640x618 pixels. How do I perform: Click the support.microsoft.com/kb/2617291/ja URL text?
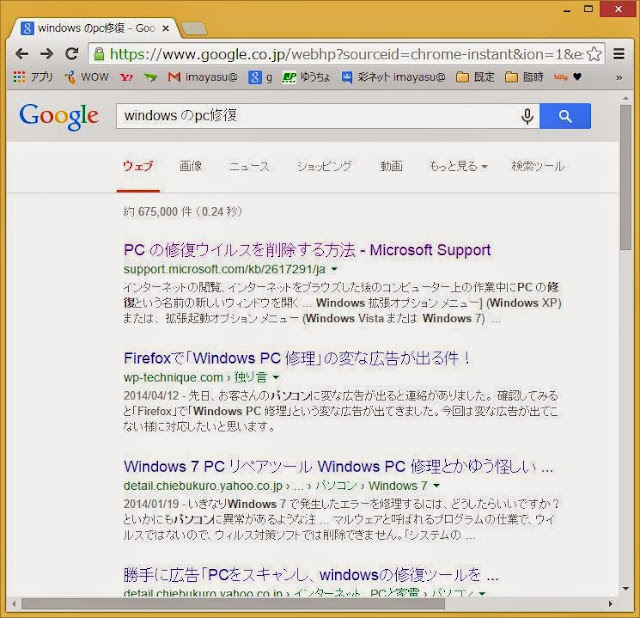click(224, 269)
